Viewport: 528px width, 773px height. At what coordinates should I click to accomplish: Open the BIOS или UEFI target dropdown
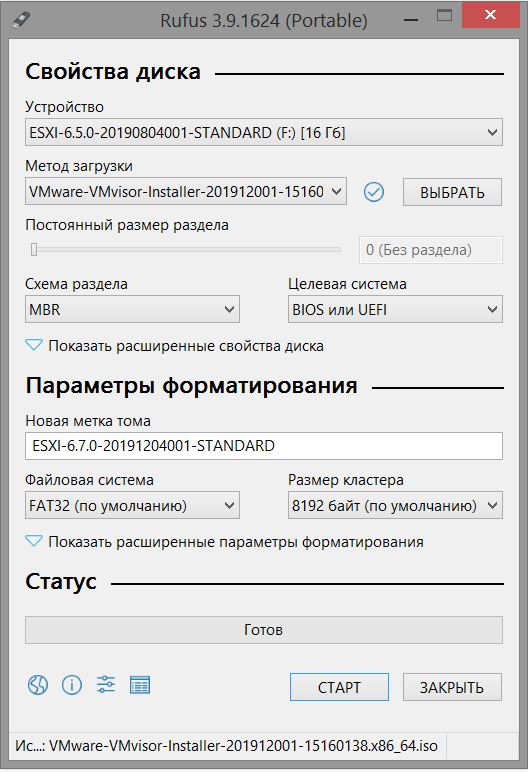395,309
